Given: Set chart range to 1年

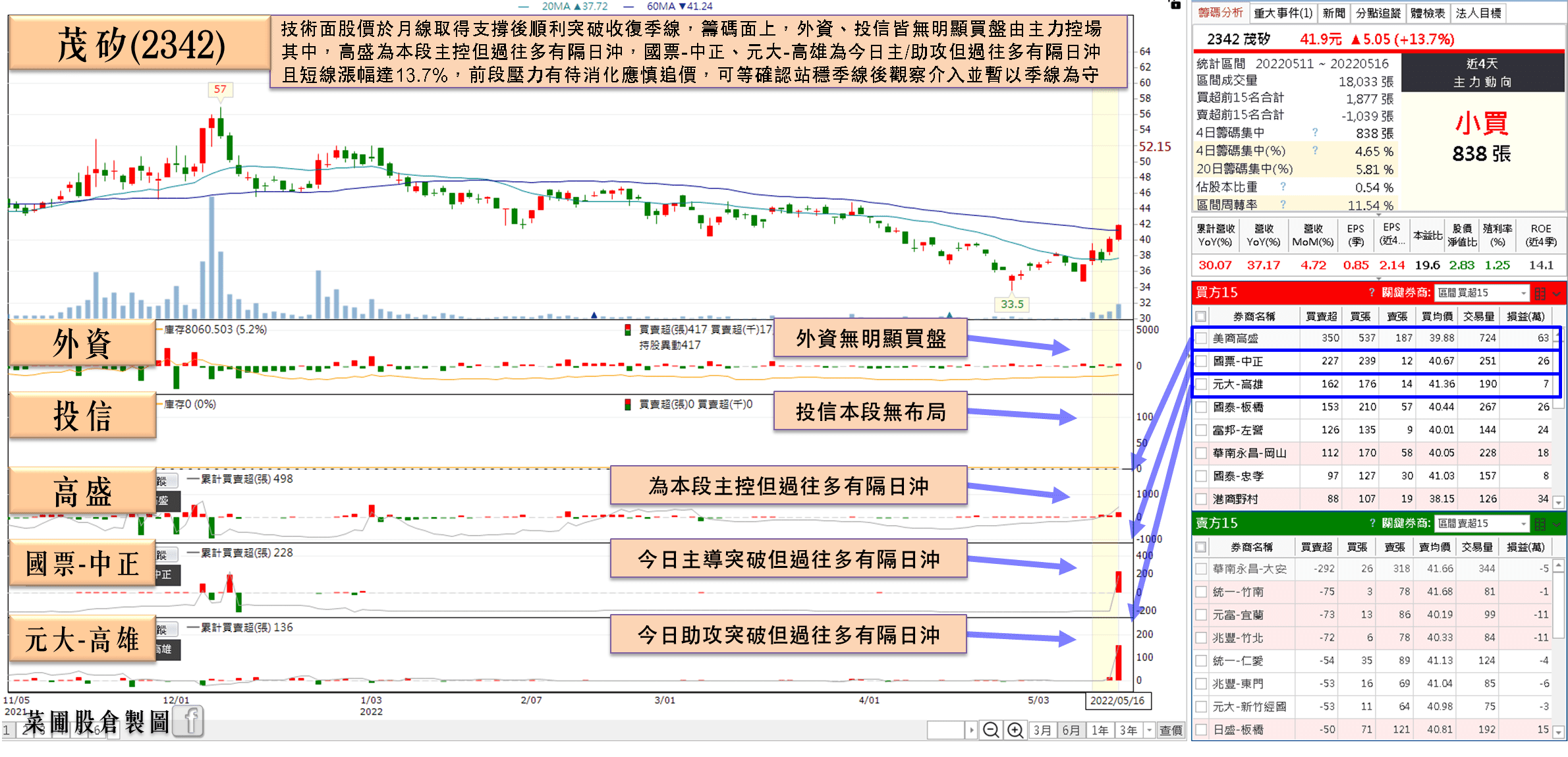Looking at the screenshot, I should [x=1100, y=730].
